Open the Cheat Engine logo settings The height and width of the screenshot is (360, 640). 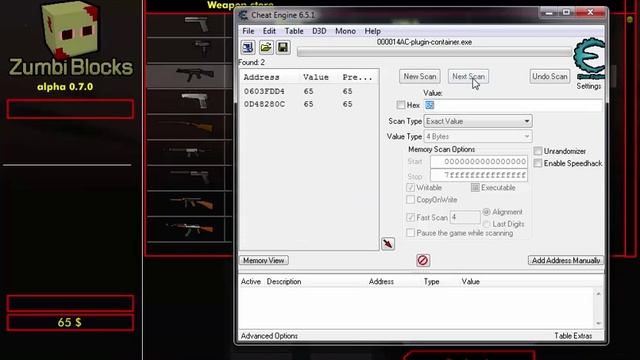[x=589, y=58]
